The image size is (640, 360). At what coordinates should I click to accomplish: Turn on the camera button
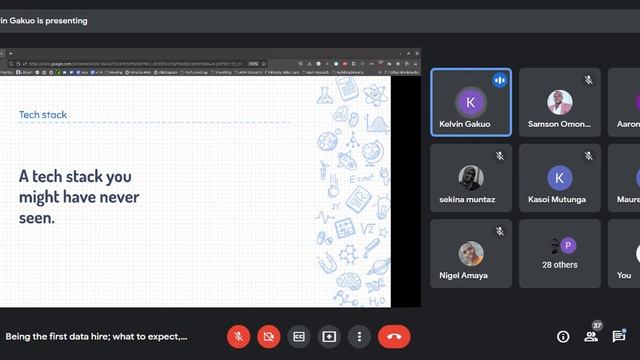269,337
